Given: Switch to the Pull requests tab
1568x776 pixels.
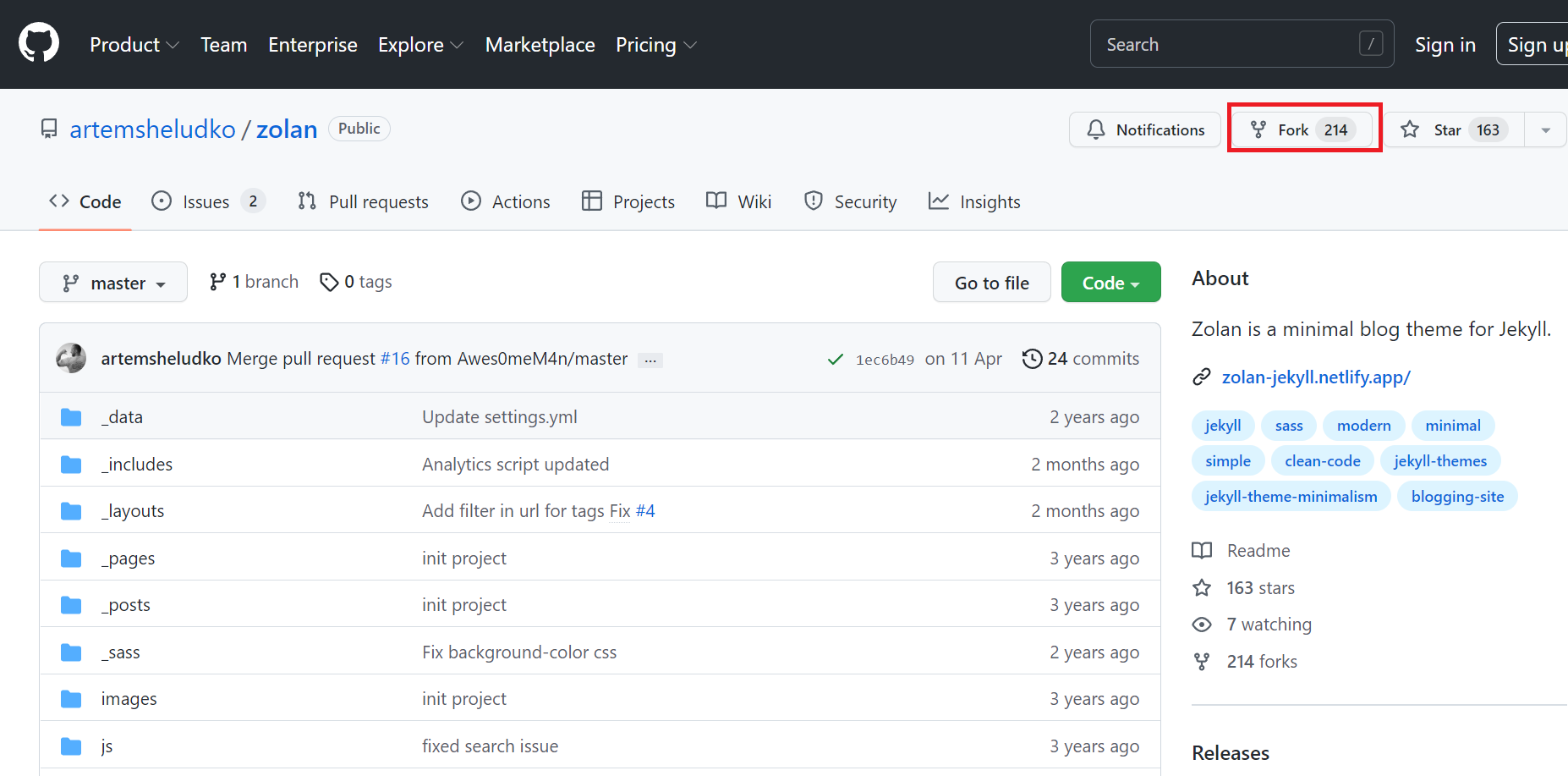Looking at the screenshot, I should click(364, 201).
